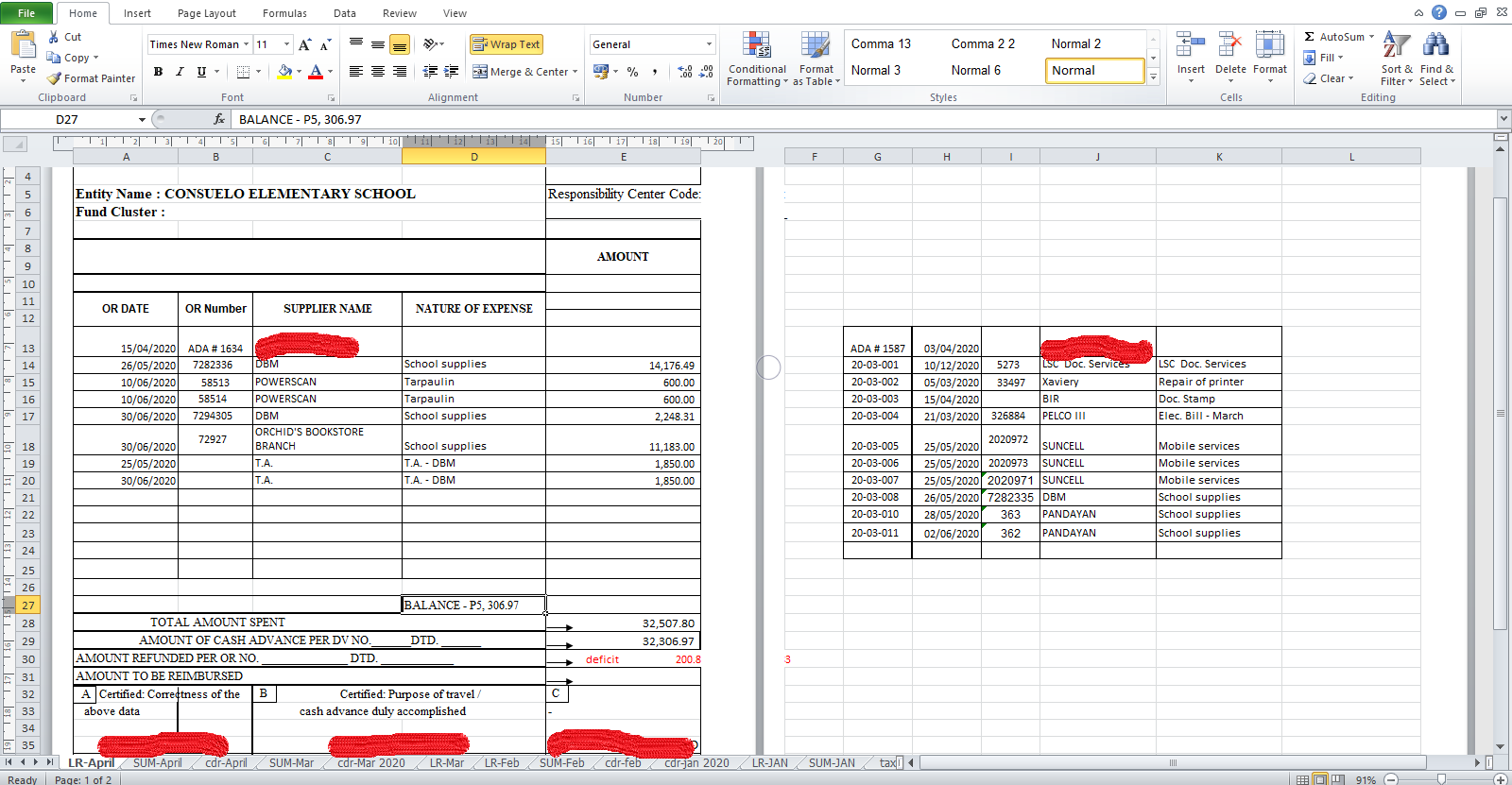Viewport: 1512px width, 785px height.
Task: Toggle middle vertical alignment
Action: click(378, 44)
